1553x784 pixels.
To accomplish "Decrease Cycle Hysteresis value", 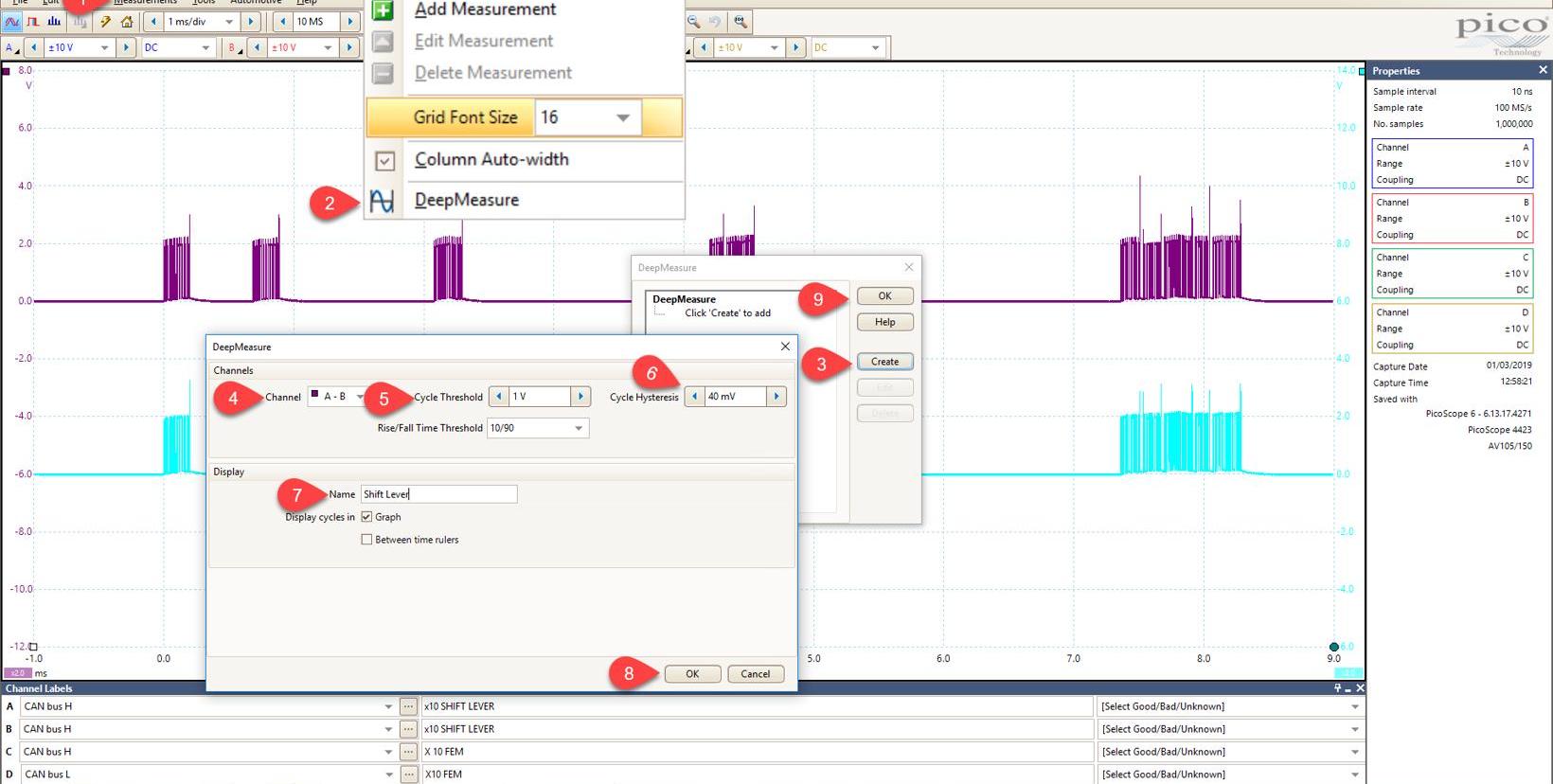I will (x=694, y=397).
